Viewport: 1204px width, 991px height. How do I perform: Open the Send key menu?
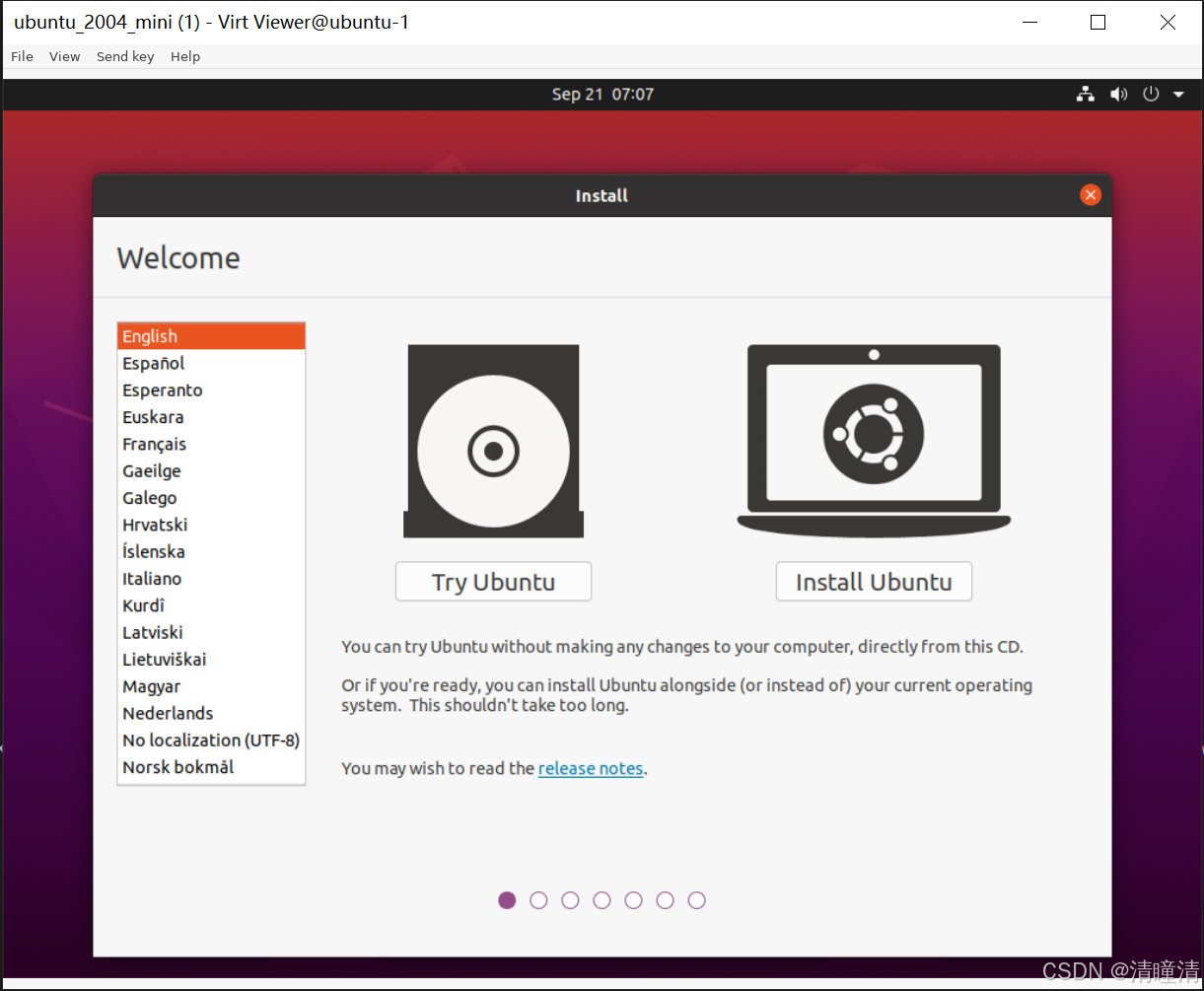(x=125, y=56)
